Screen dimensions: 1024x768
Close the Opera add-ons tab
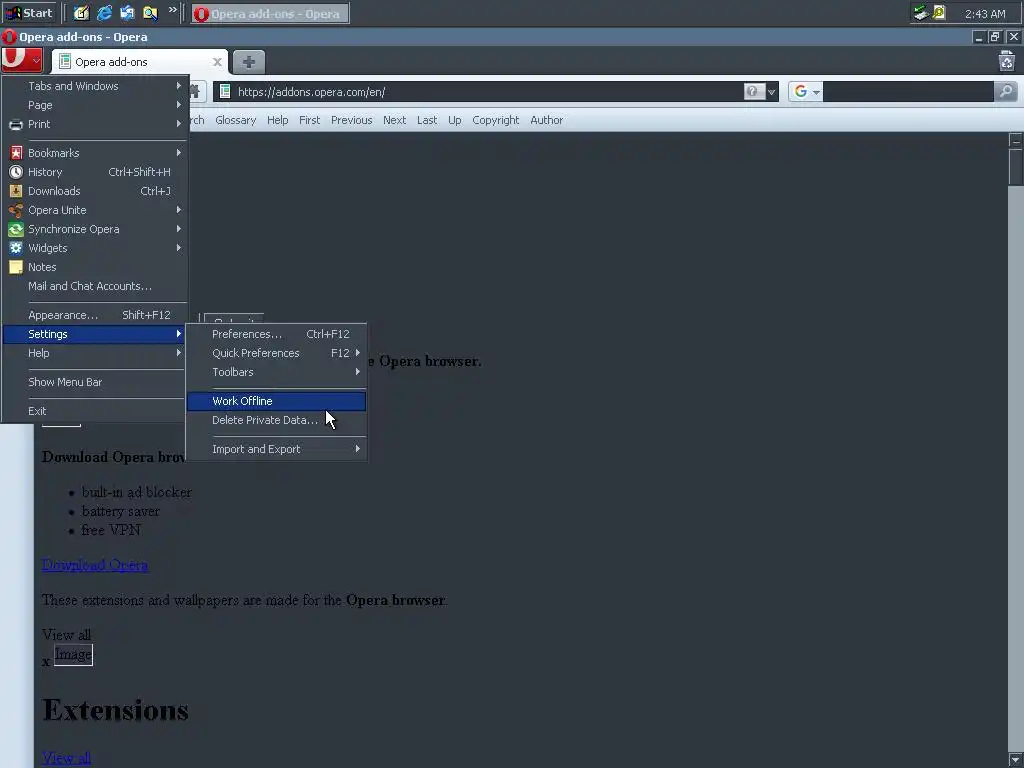217,62
